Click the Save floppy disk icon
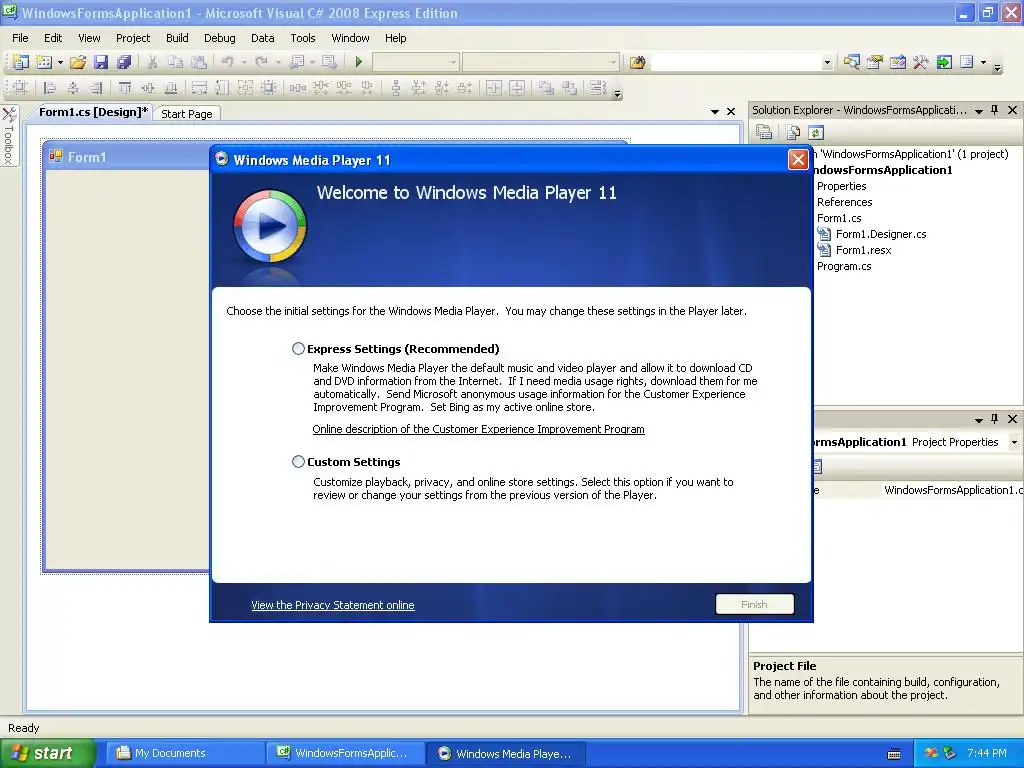Viewport: 1024px width, 768px height. 101,62
